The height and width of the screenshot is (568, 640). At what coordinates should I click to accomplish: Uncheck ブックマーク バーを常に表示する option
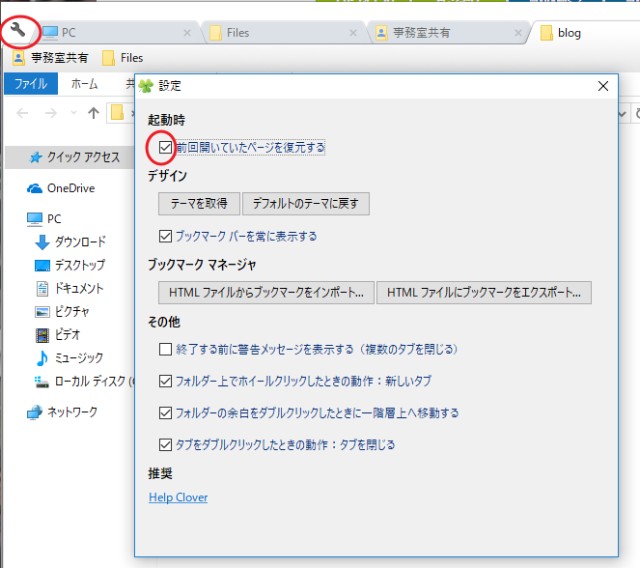(x=166, y=237)
